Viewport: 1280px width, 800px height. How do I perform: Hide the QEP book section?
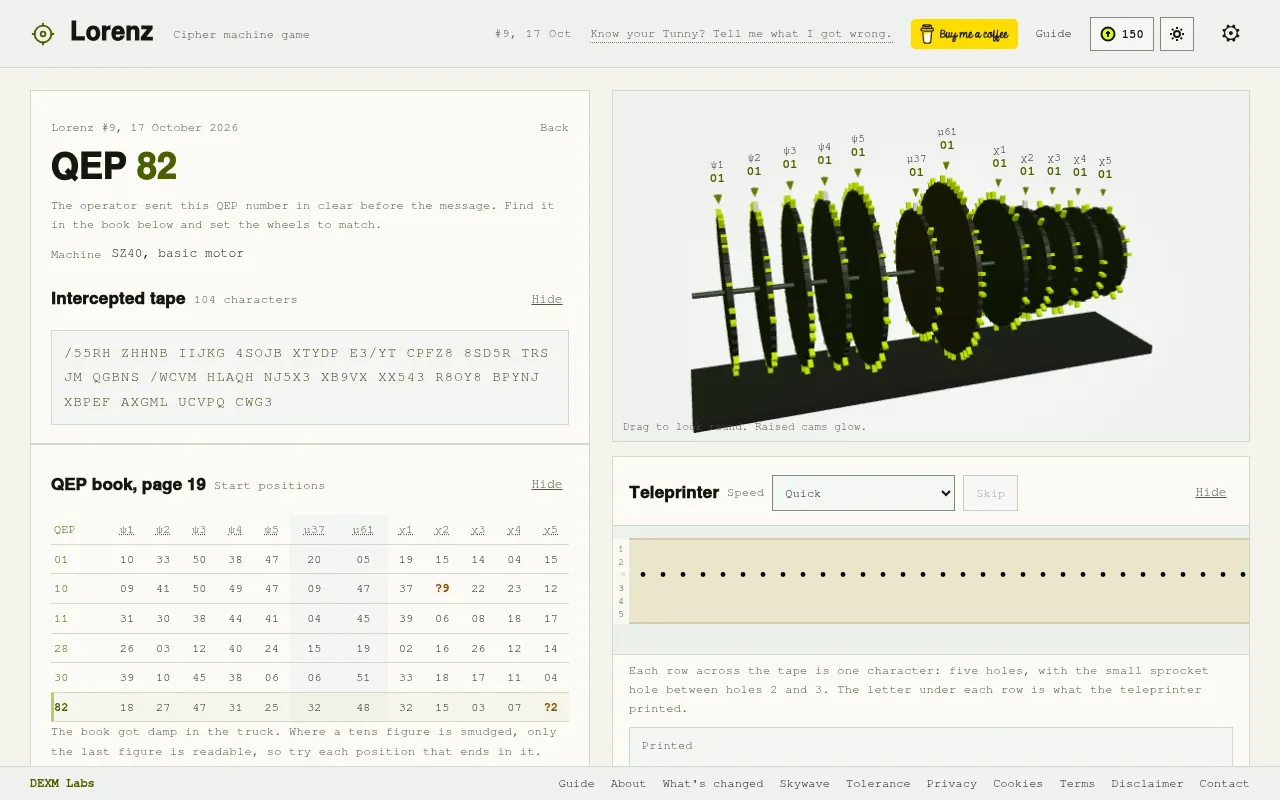[547, 484]
